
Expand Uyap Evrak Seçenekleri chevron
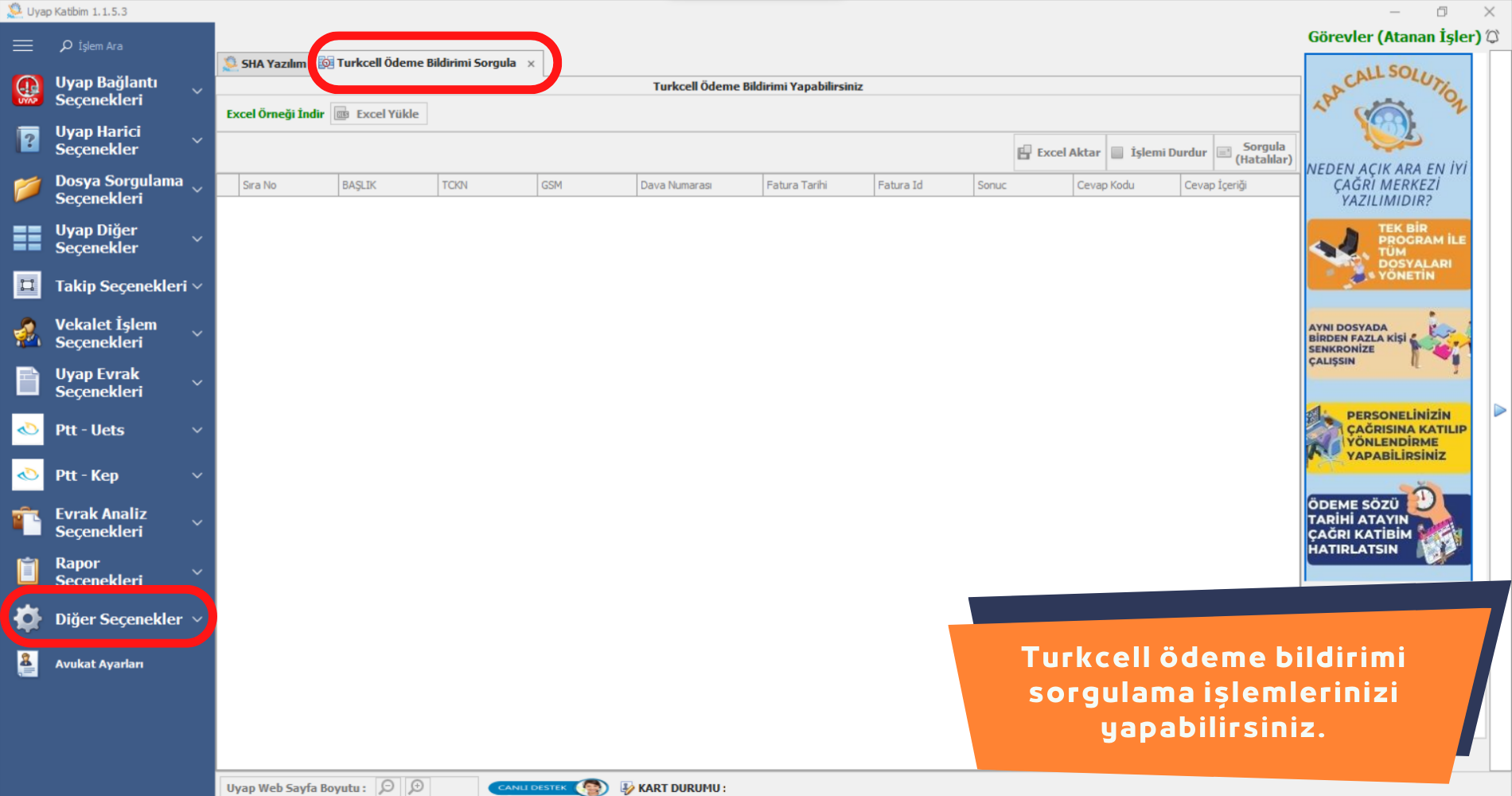pyautogui.click(x=197, y=383)
